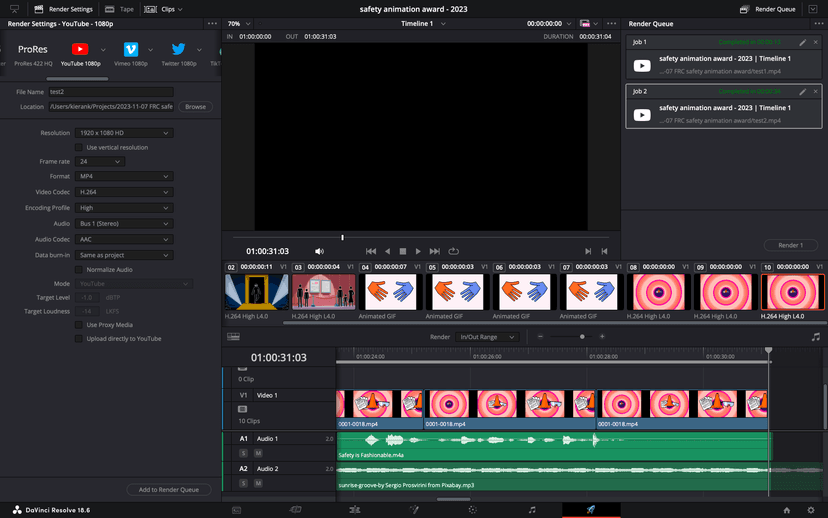The image size is (828, 518).
Task: Edit Job 1 with the pencil icon
Action: tap(802, 43)
